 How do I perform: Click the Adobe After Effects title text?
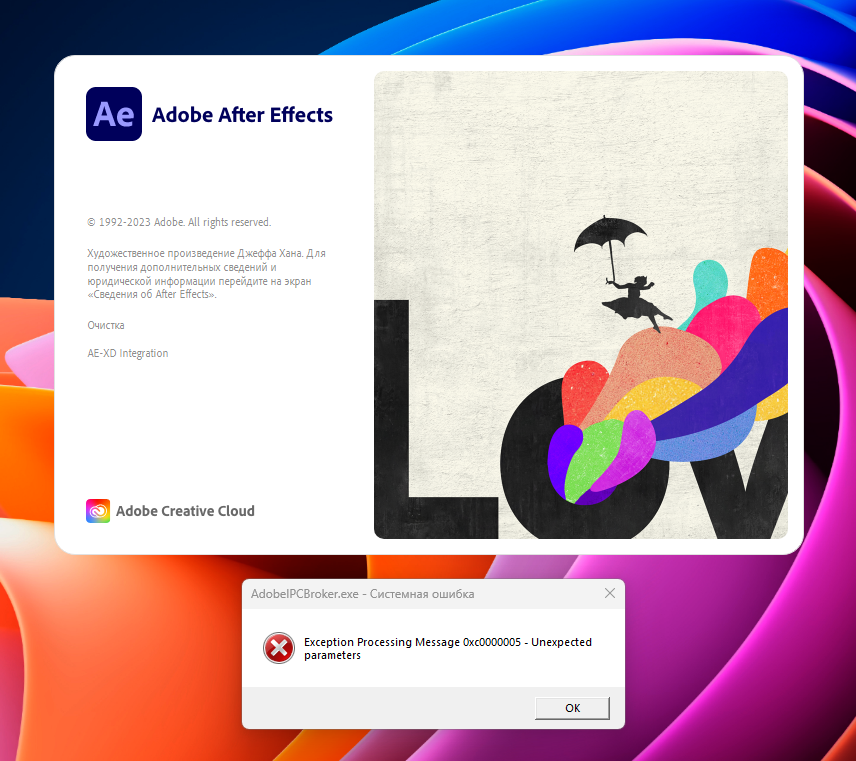point(242,115)
